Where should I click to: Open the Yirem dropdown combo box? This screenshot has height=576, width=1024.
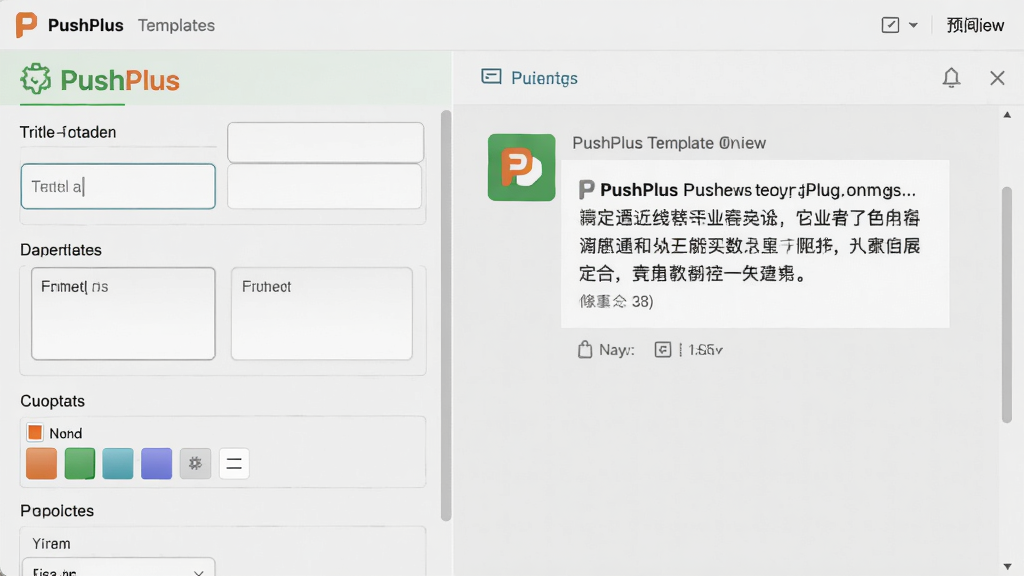(x=118, y=569)
